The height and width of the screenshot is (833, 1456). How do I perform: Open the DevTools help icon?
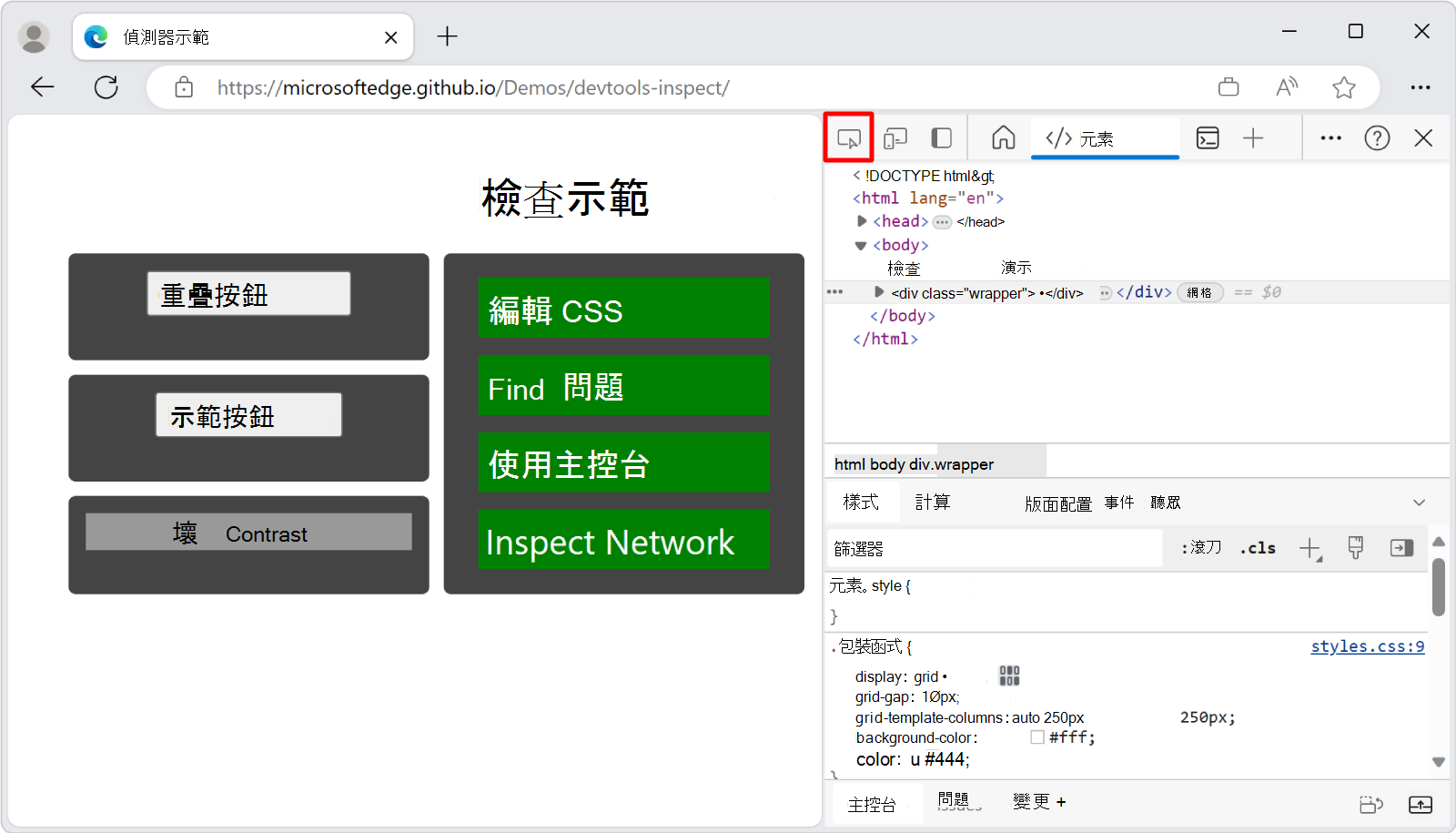tap(1377, 137)
